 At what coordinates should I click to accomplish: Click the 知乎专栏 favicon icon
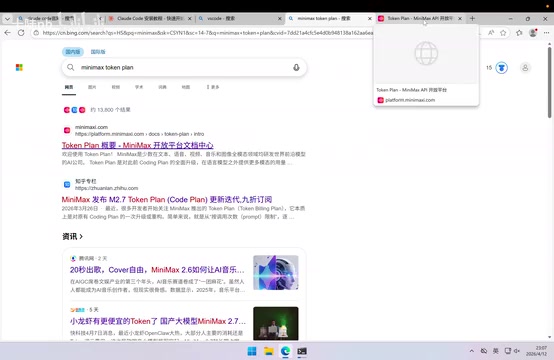pyautogui.click(x=67, y=184)
